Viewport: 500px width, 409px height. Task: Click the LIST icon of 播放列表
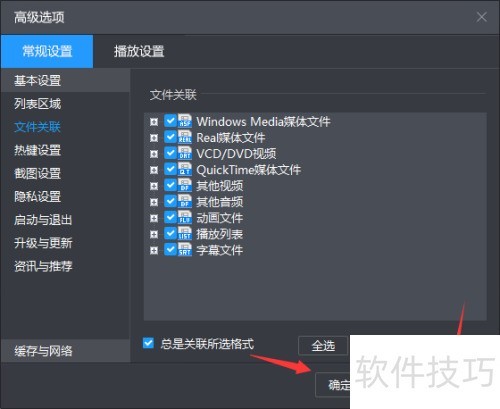(x=185, y=233)
